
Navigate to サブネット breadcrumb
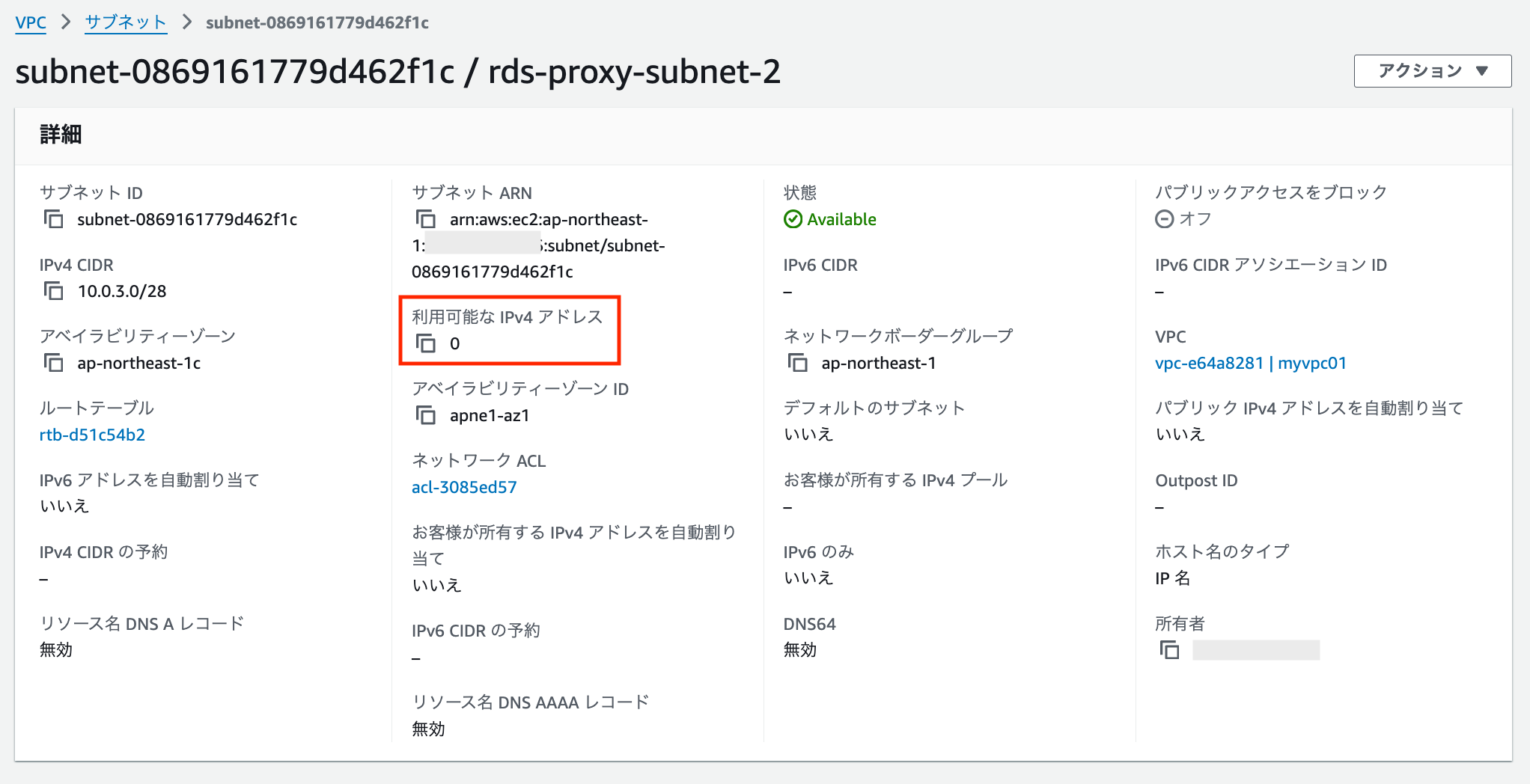tap(126, 22)
